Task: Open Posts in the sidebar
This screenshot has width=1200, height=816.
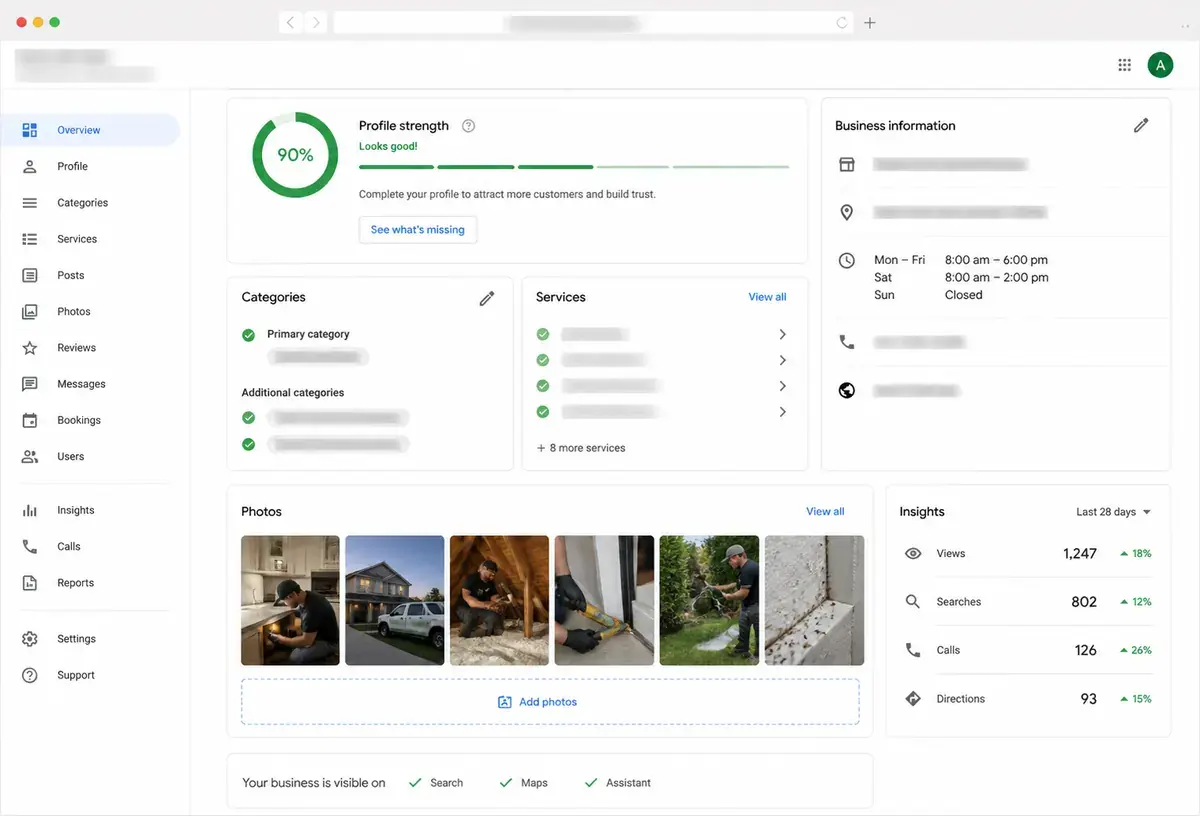Action: 71,275
